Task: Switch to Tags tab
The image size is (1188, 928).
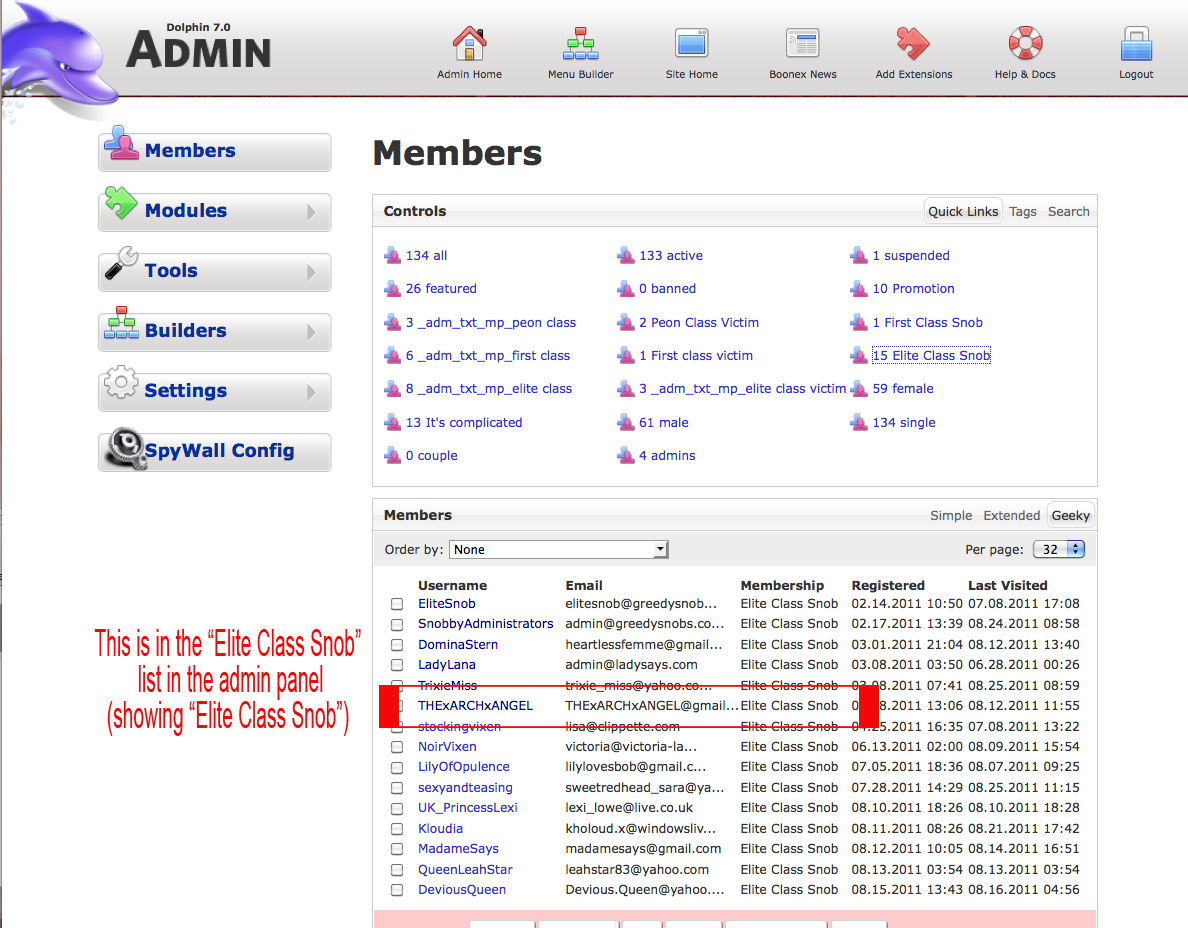Action: [x=1022, y=211]
